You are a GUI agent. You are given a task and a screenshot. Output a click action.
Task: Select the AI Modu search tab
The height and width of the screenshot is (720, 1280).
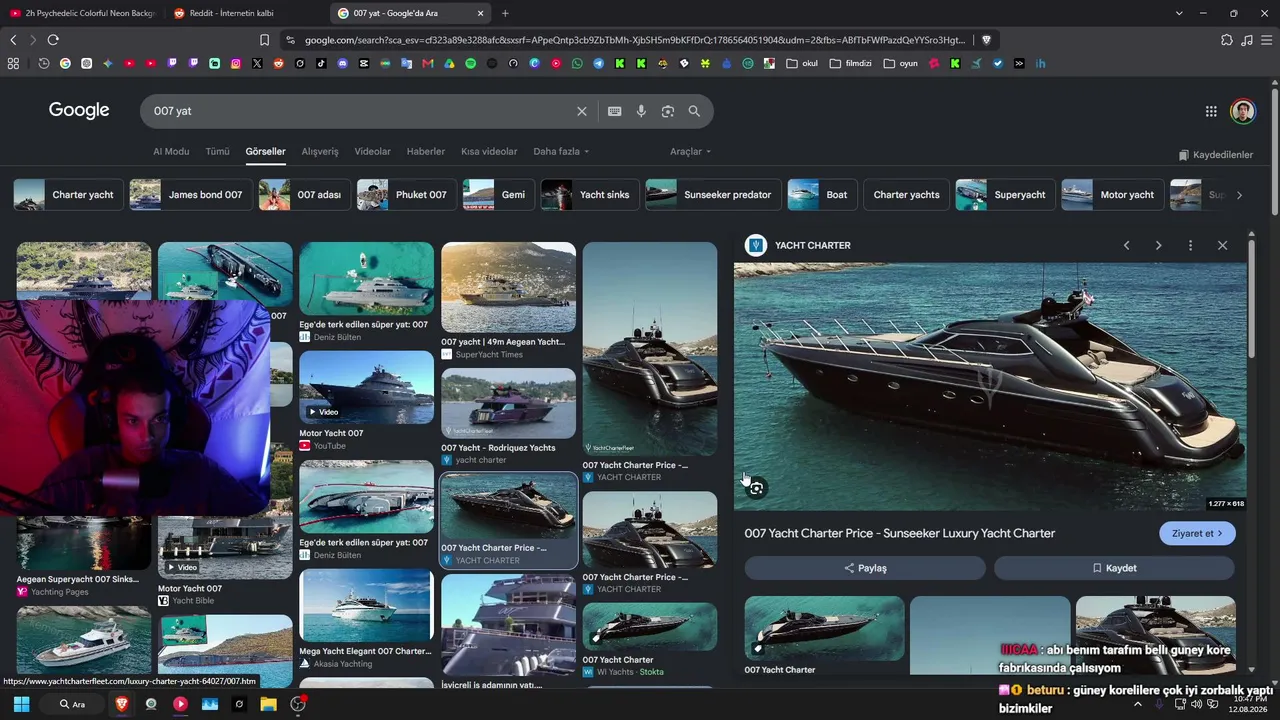[x=171, y=151]
